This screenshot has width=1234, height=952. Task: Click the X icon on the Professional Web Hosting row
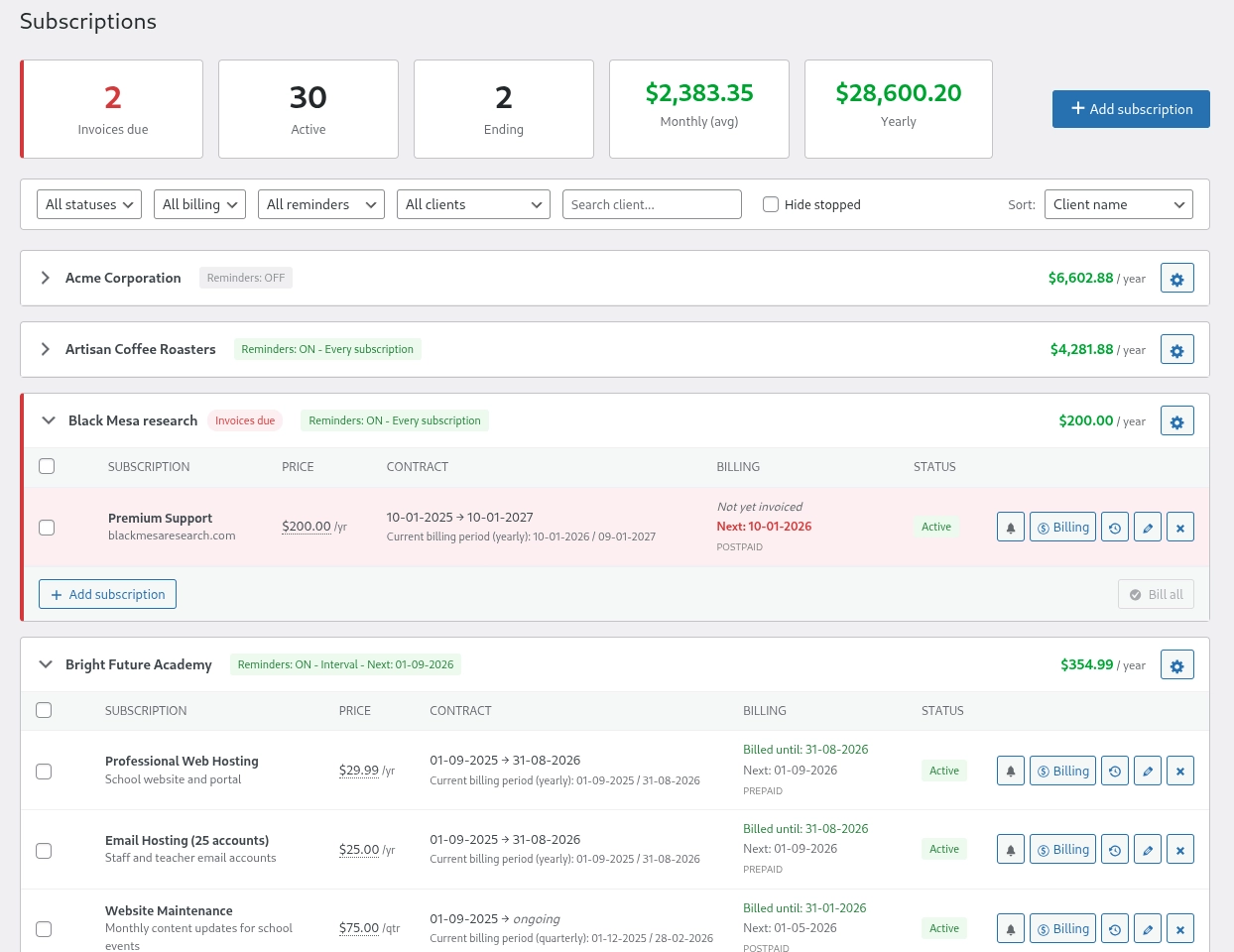point(1179,771)
